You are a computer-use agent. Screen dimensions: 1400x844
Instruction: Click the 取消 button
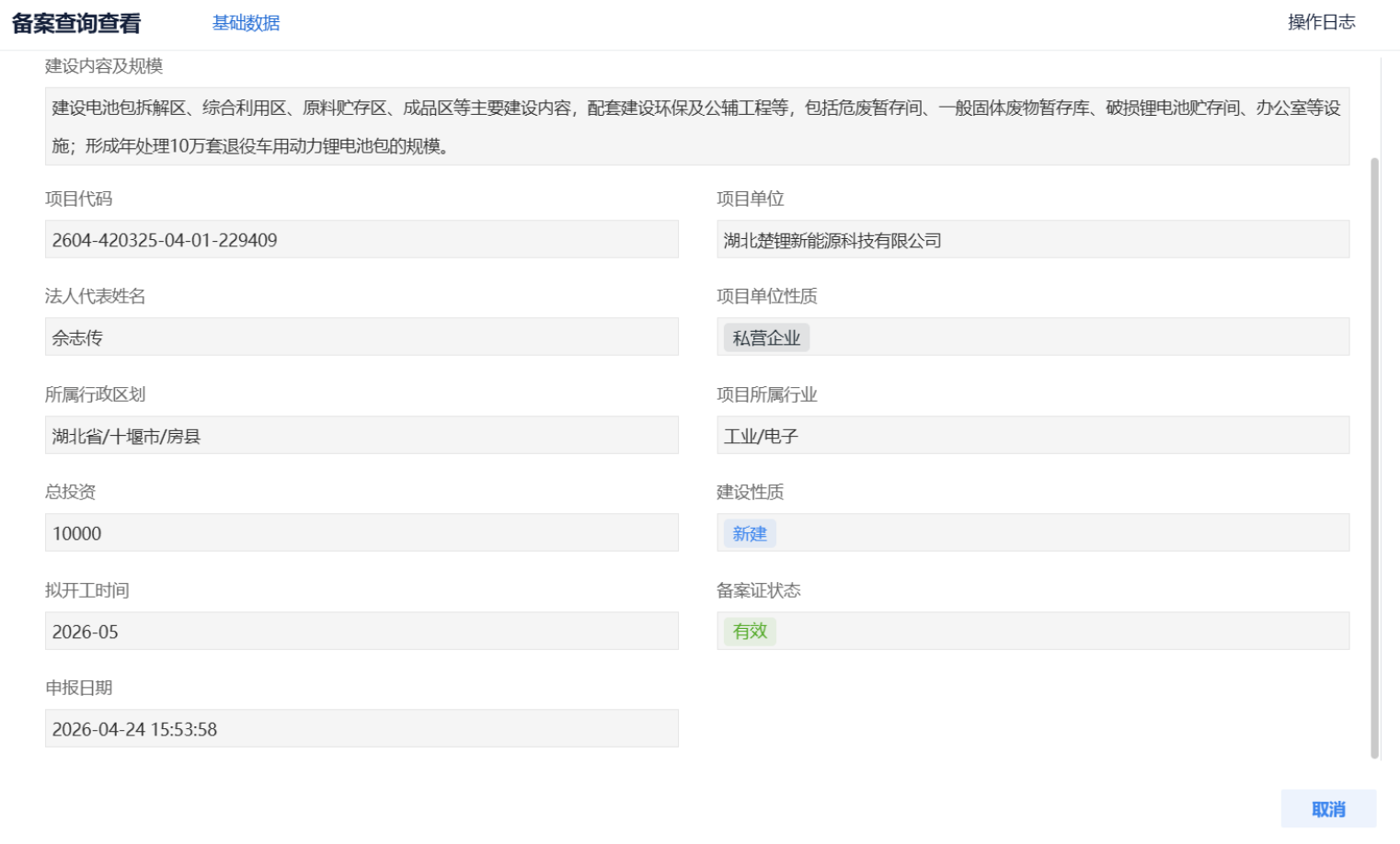coord(1327,809)
